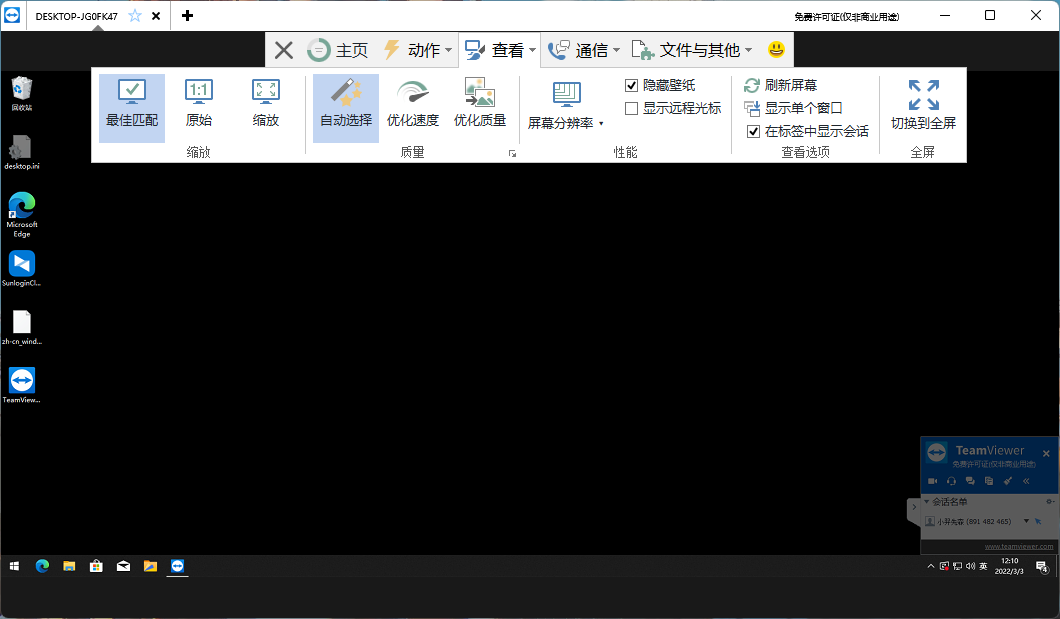This screenshot has height=619, width=1060.
Task: Click 刷新屏幕 to refresh remote screen
Action: pos(787,84)
